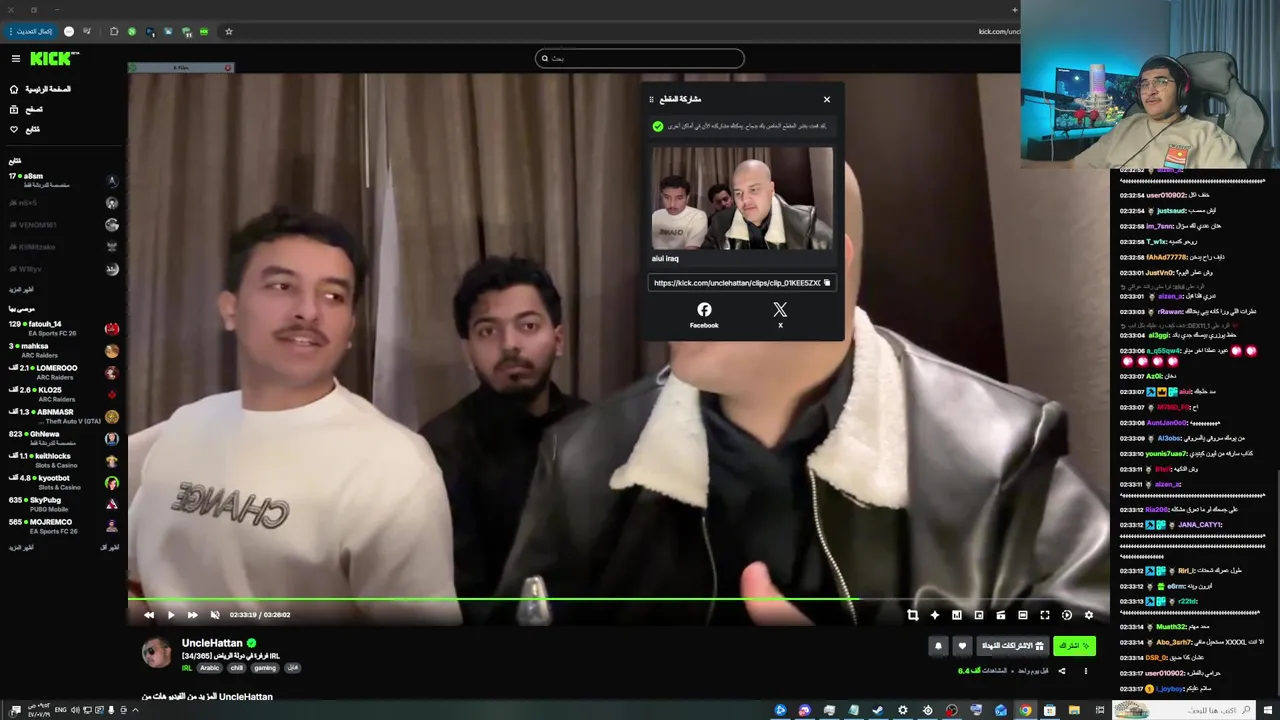Screen dimensions: 1280x720
Task: Select the chill tag
Action: (237, 668)
